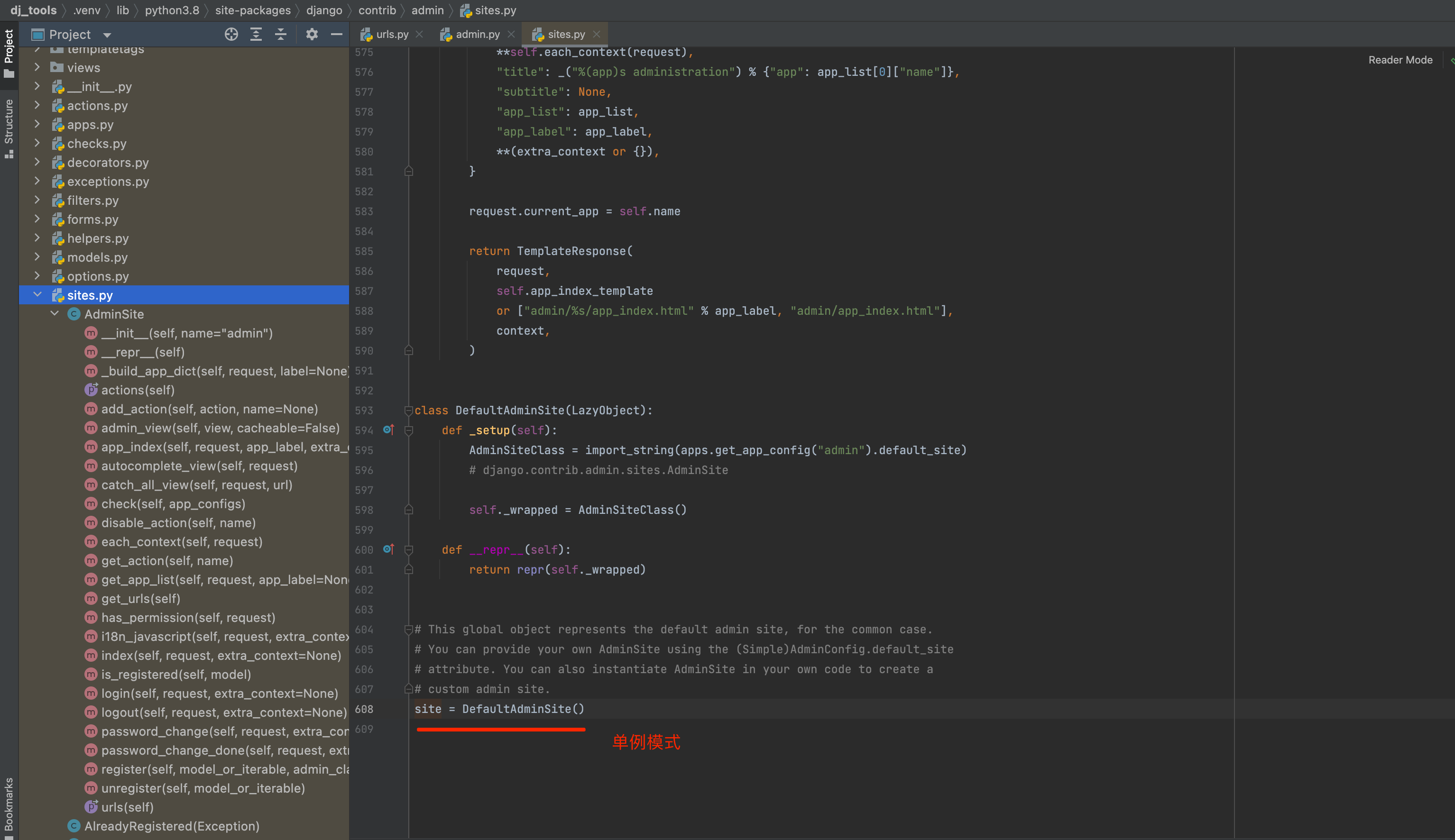Viewport: 1455px width, 840px height.
Task: Fold the comment block at line 604
Action: pyautogui.click(x=409, y=630)
